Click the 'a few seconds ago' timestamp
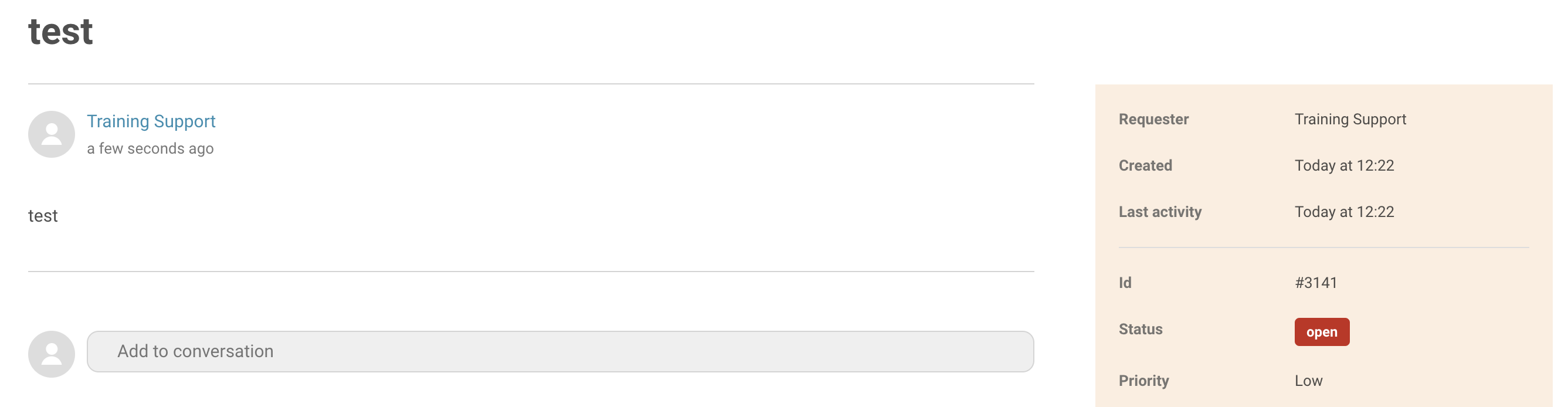This screenshot has height=407, width=1568. click(150, 148)
